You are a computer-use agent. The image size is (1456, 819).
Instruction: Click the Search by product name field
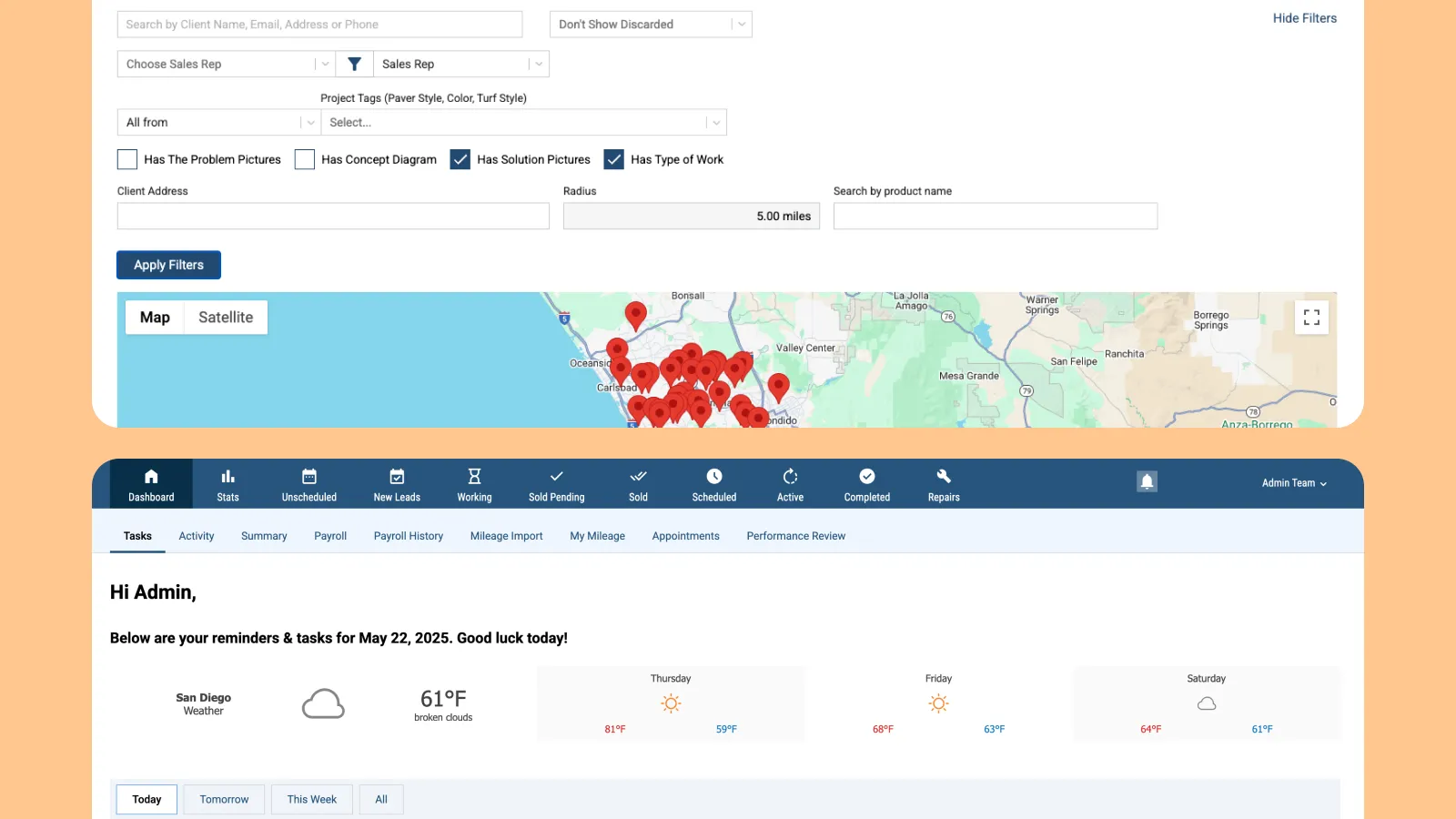pos(995,217)
